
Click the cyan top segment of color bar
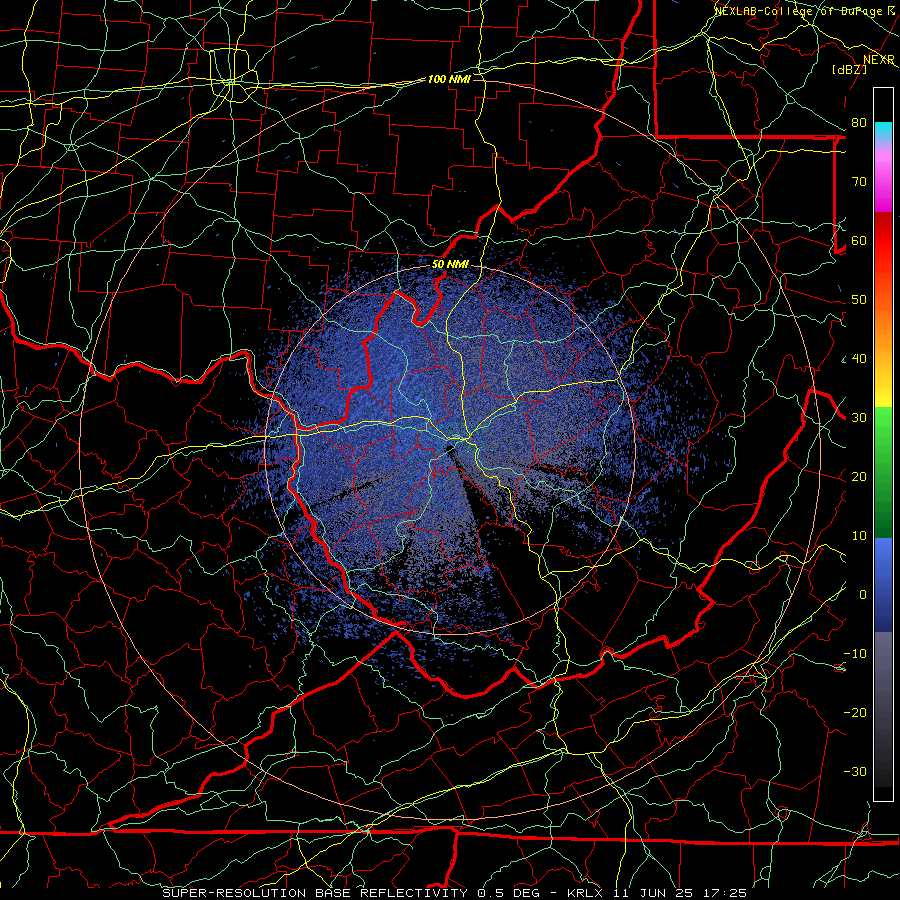pyautogui.click(x=883, y=132)
